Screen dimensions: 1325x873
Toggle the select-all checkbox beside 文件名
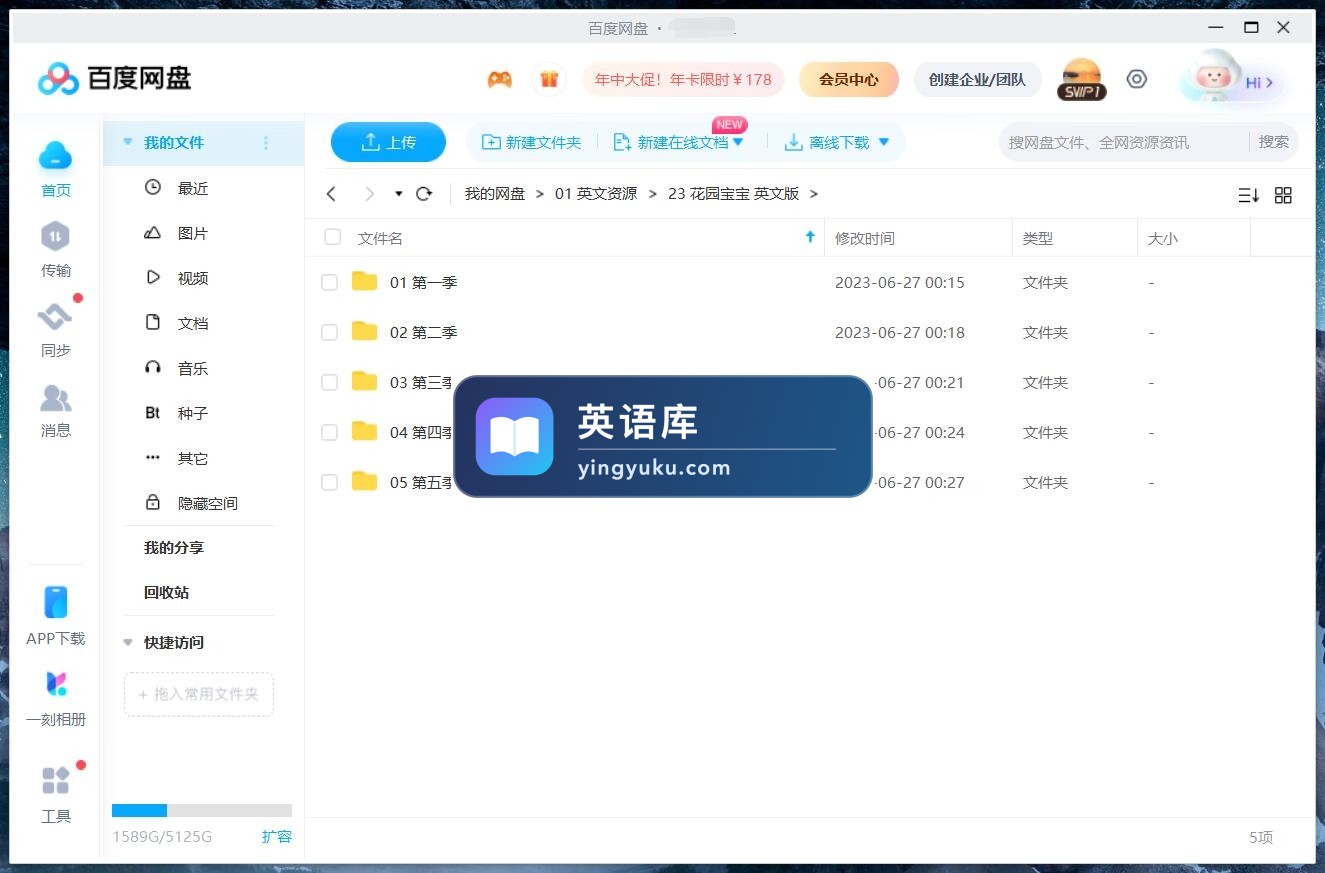tap(333, 237)
